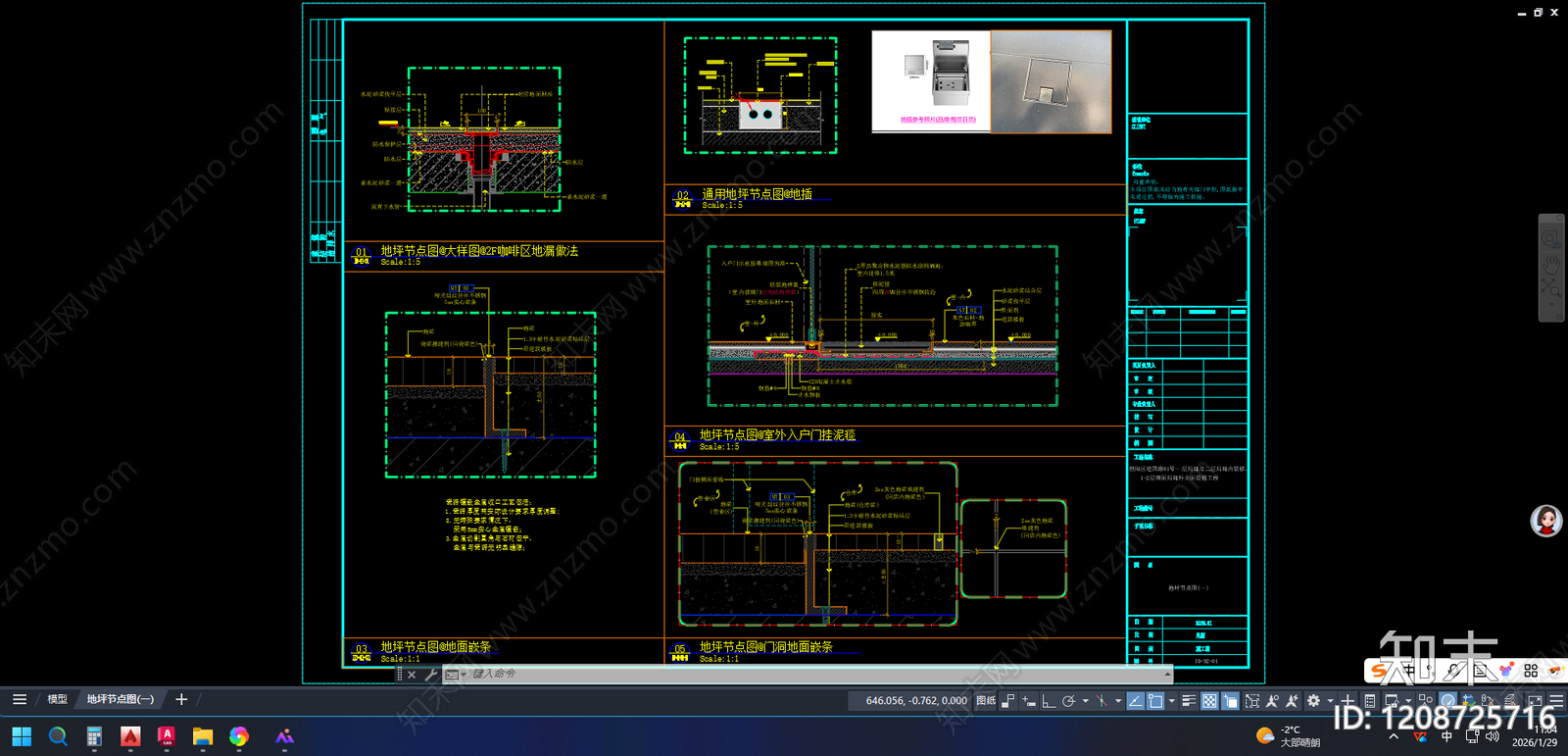The height and width of the screenshot is (756, 1568).
Task: Toggle clean screen icon
Action: pos(1535,701)
